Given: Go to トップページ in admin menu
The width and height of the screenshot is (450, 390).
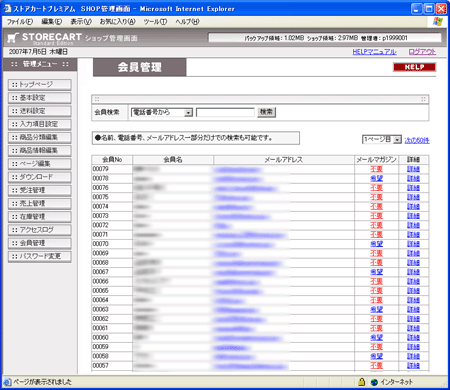Looking at the screenshot, I should [x=40, y=85].
